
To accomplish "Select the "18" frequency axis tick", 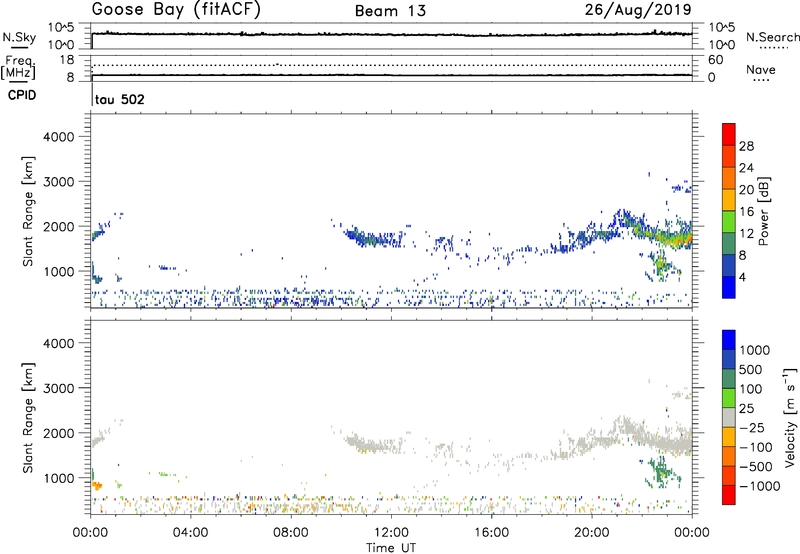I will tap(67, 60).
